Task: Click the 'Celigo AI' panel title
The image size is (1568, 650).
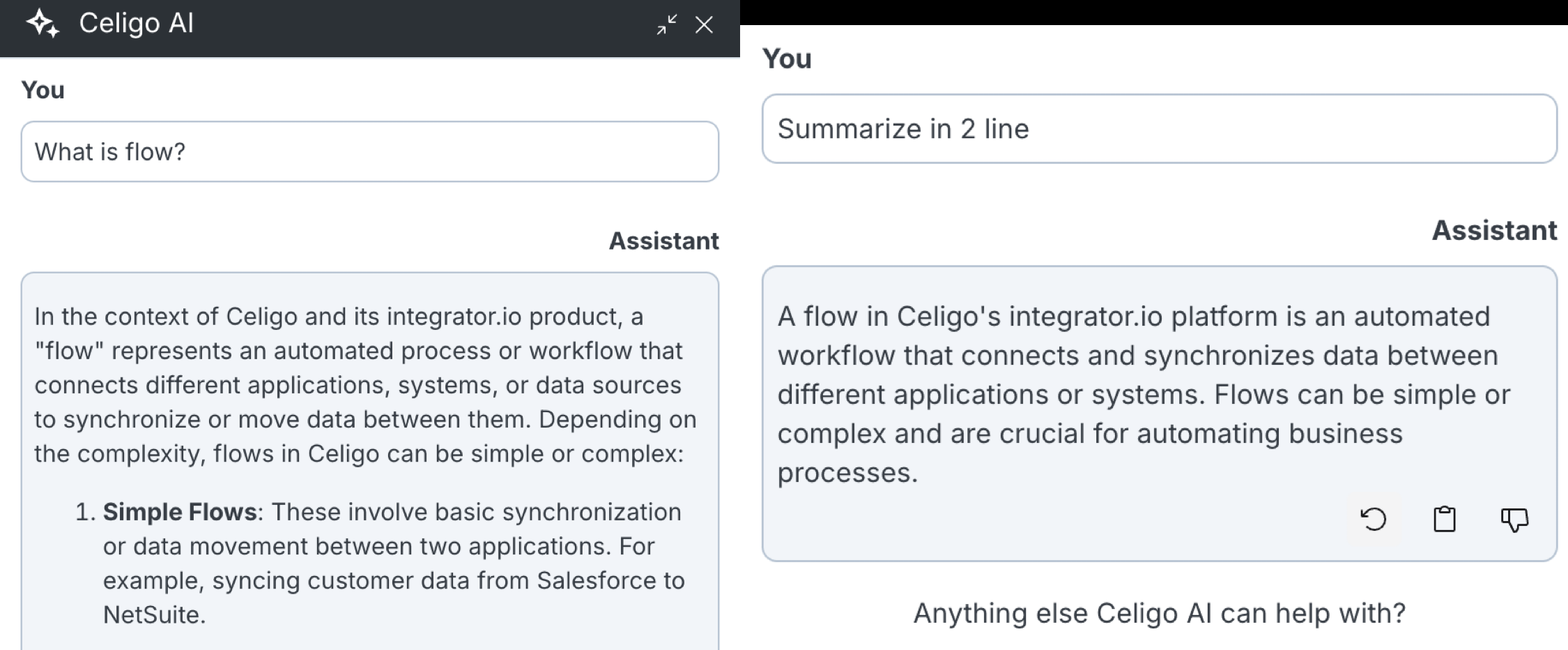Action: (x=136, y=23)
